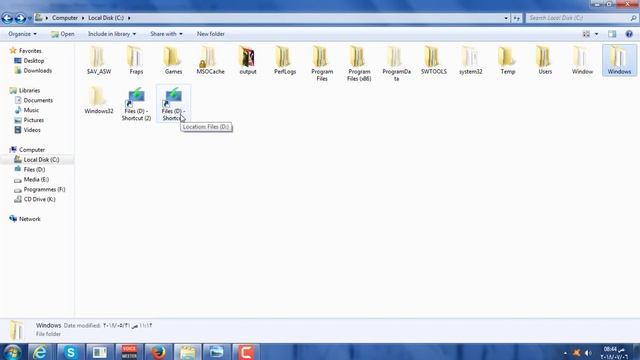
Task: Show hidden tray icons arrow
Action: tap(565, 353)
